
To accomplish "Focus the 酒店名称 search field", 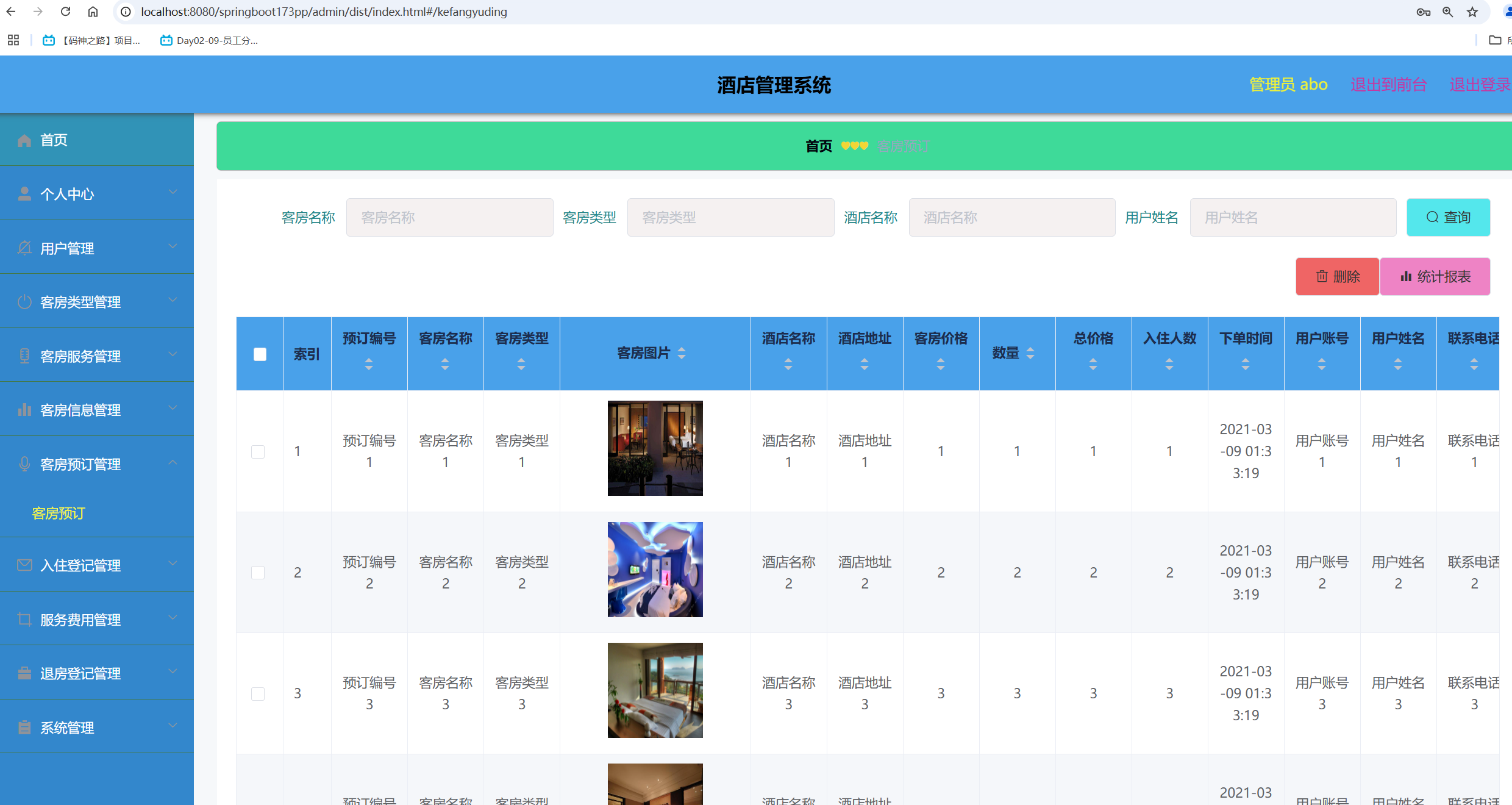I will (1012, 217).
